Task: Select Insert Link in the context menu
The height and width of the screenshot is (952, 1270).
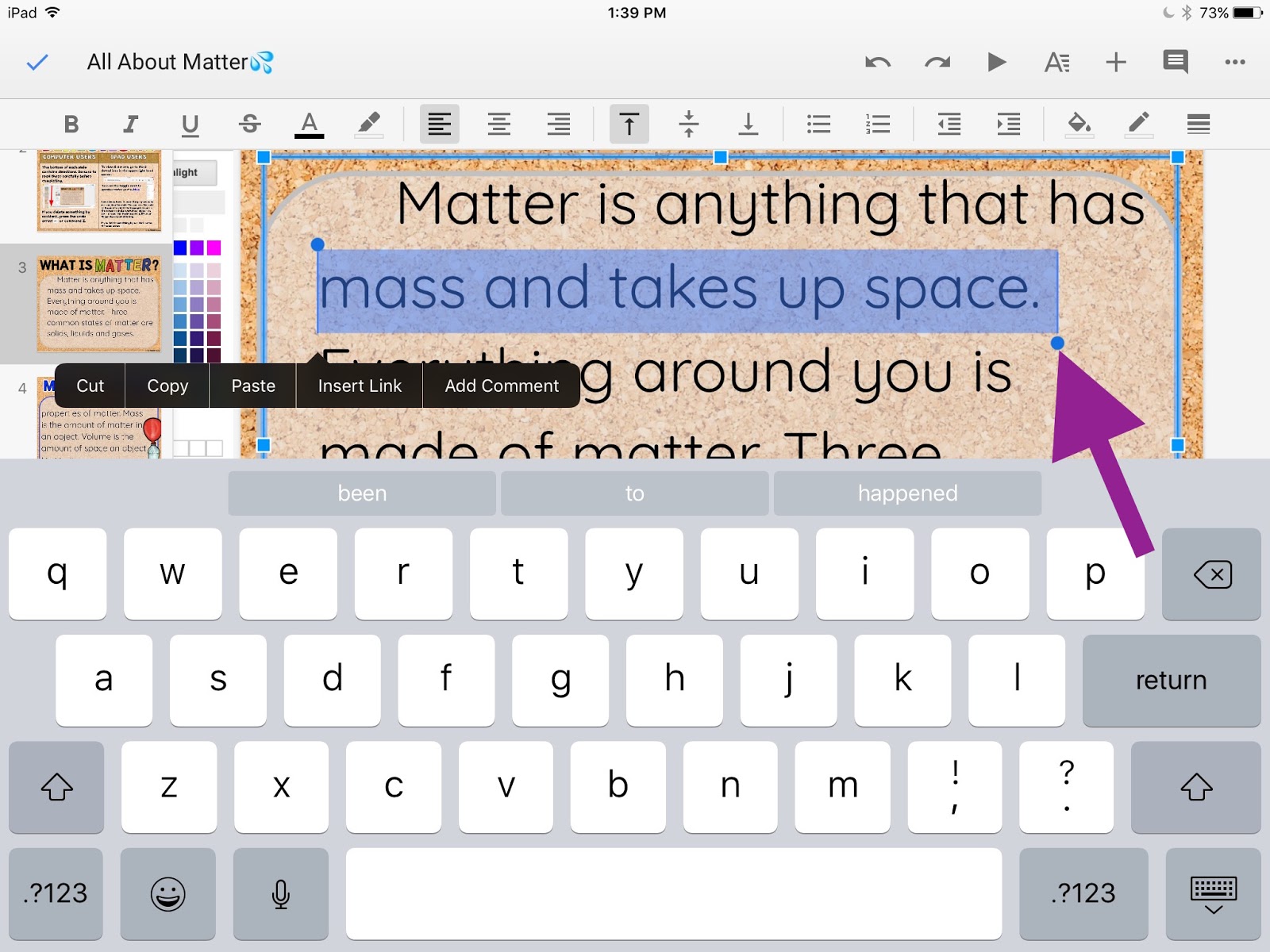Action: pos(359,386)
